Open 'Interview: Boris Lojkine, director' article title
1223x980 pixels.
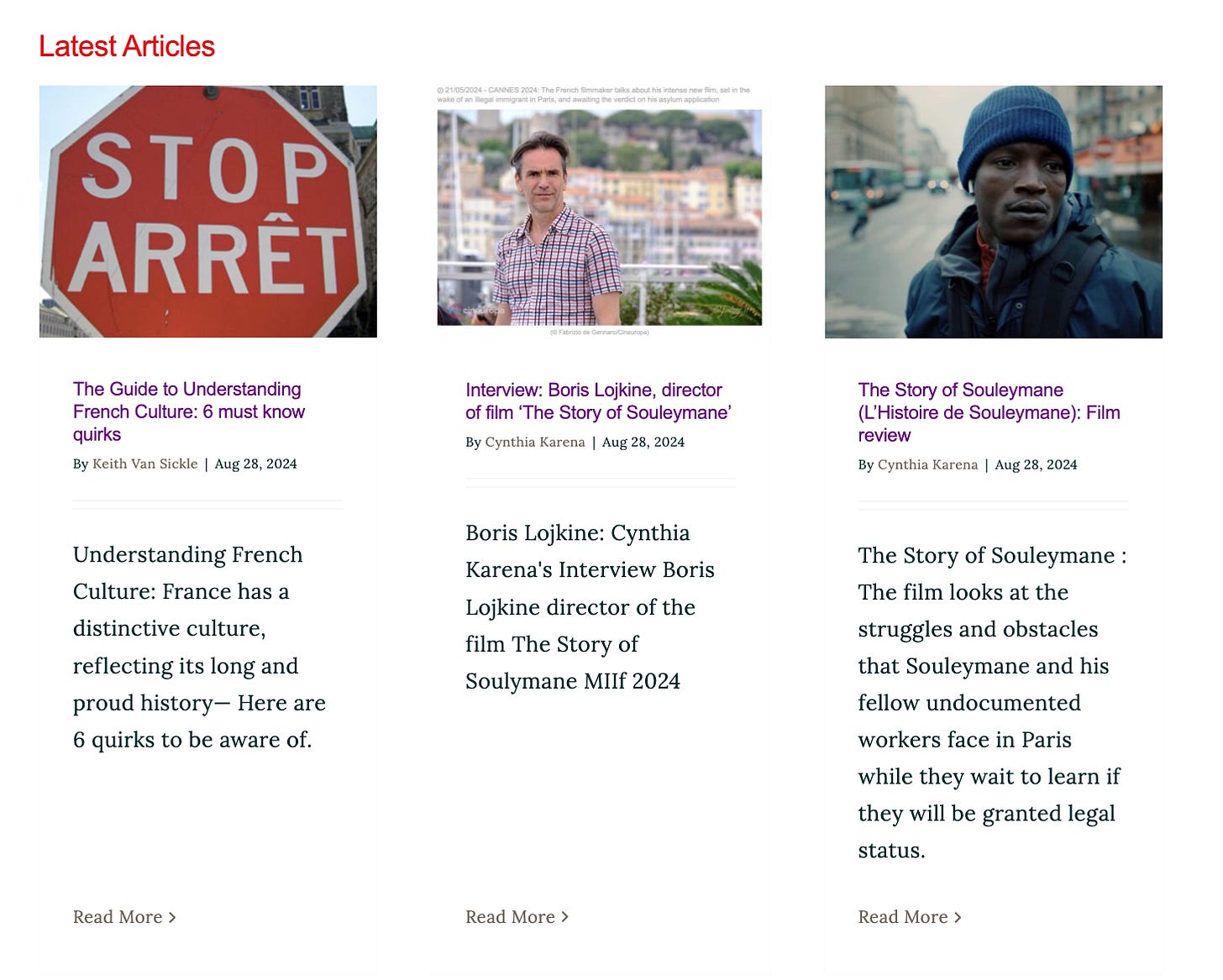599,401
